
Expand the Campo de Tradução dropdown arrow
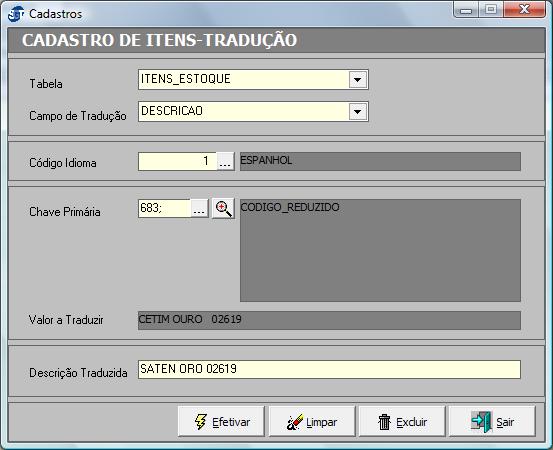click(358, 112)
